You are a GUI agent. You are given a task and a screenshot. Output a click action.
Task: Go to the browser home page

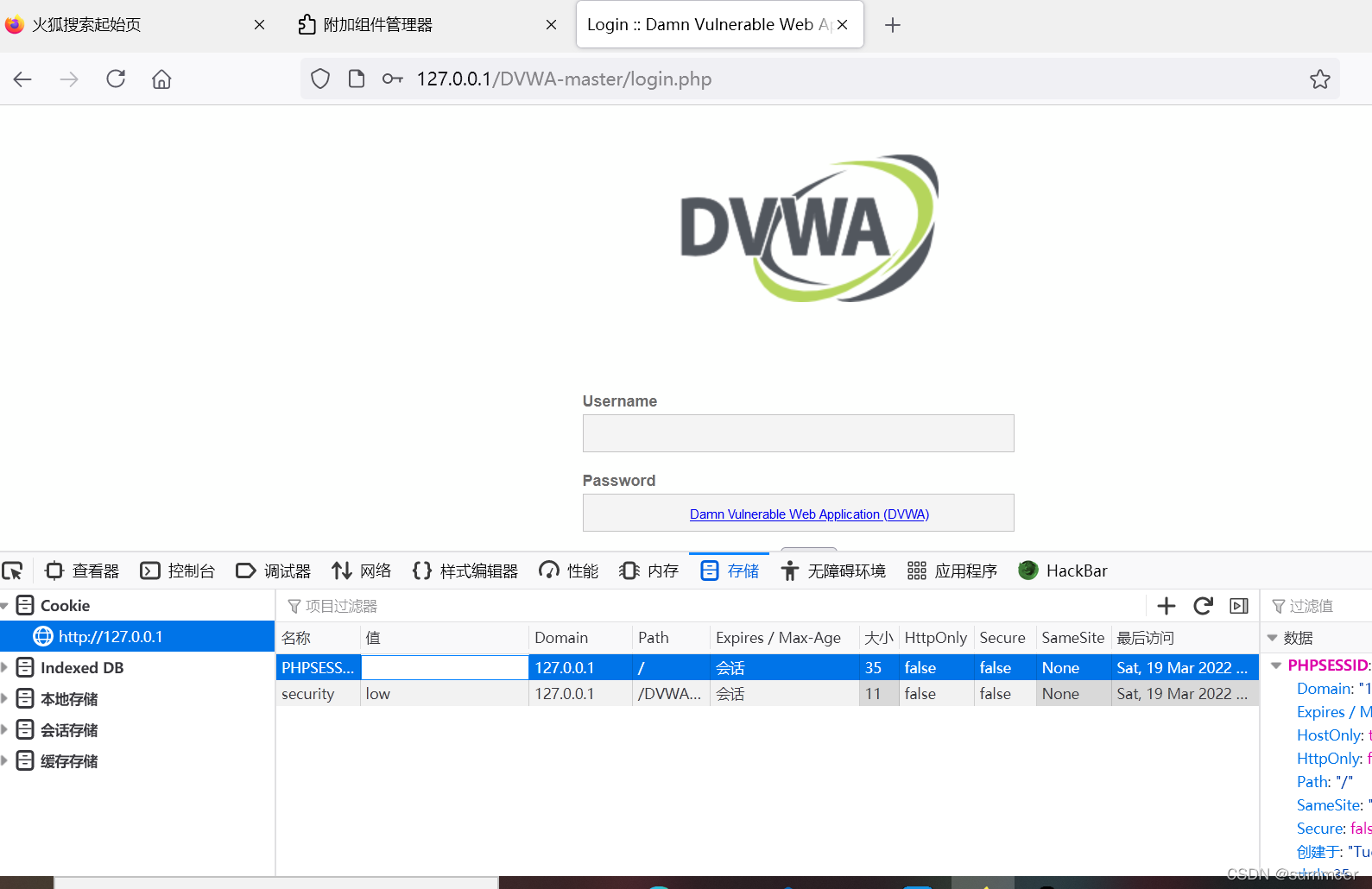click(x=161, y=79)
